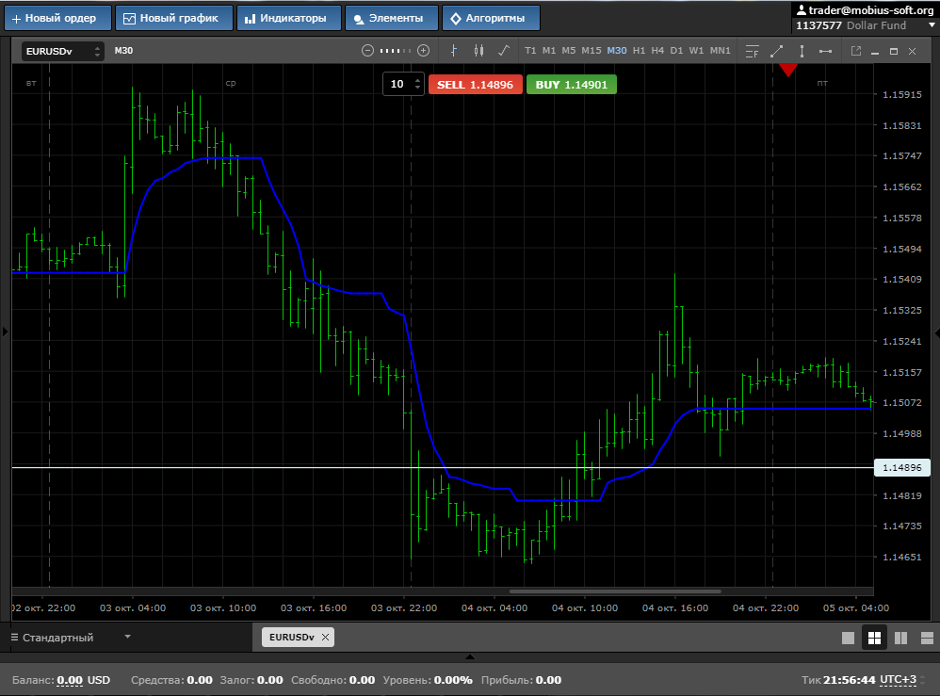The image size is (940, 696).
Task: Detach chart into a separate window
Action: point(856,52)
